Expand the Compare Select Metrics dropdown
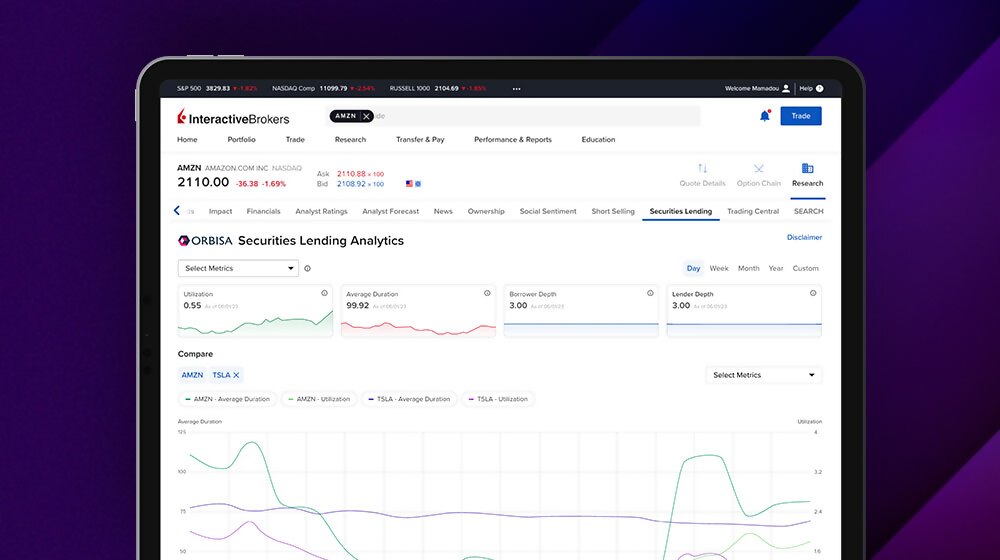1000x560 pixels. (x=764, y=375)
